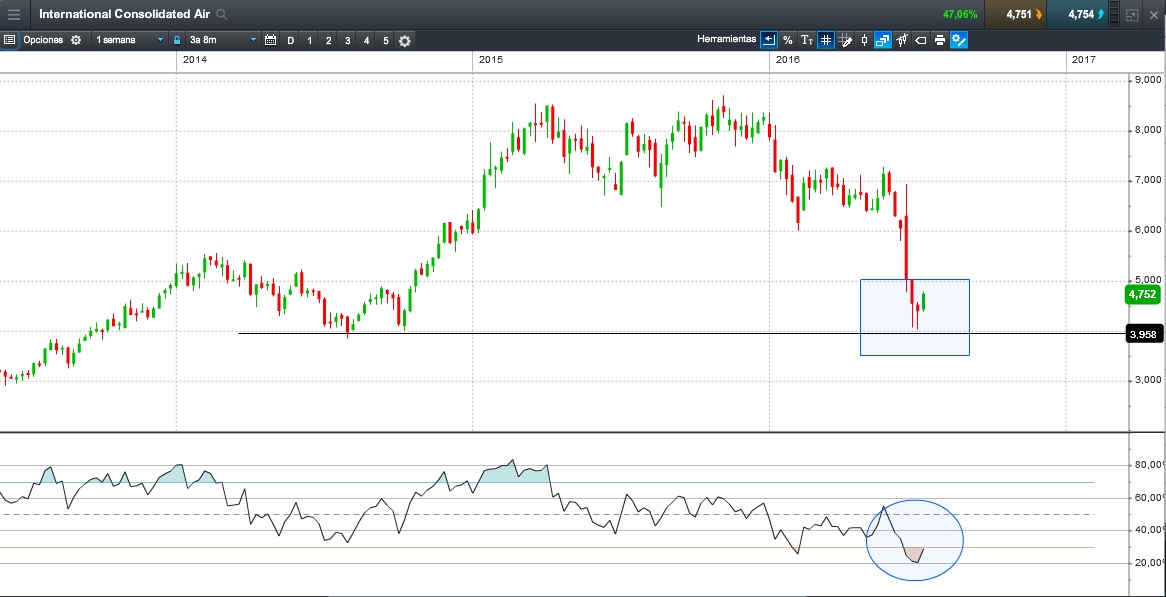The height and width of the screenshot is (597, 1166).
Task: Toggle the drawing settings tool at toolbar end
Action: (x=959, y=40)
